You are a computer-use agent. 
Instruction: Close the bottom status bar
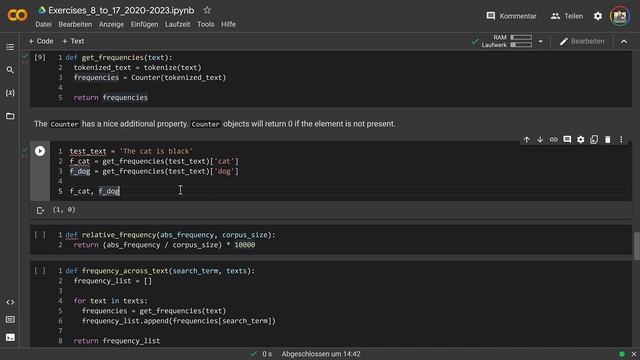click(x=634, y=354)
